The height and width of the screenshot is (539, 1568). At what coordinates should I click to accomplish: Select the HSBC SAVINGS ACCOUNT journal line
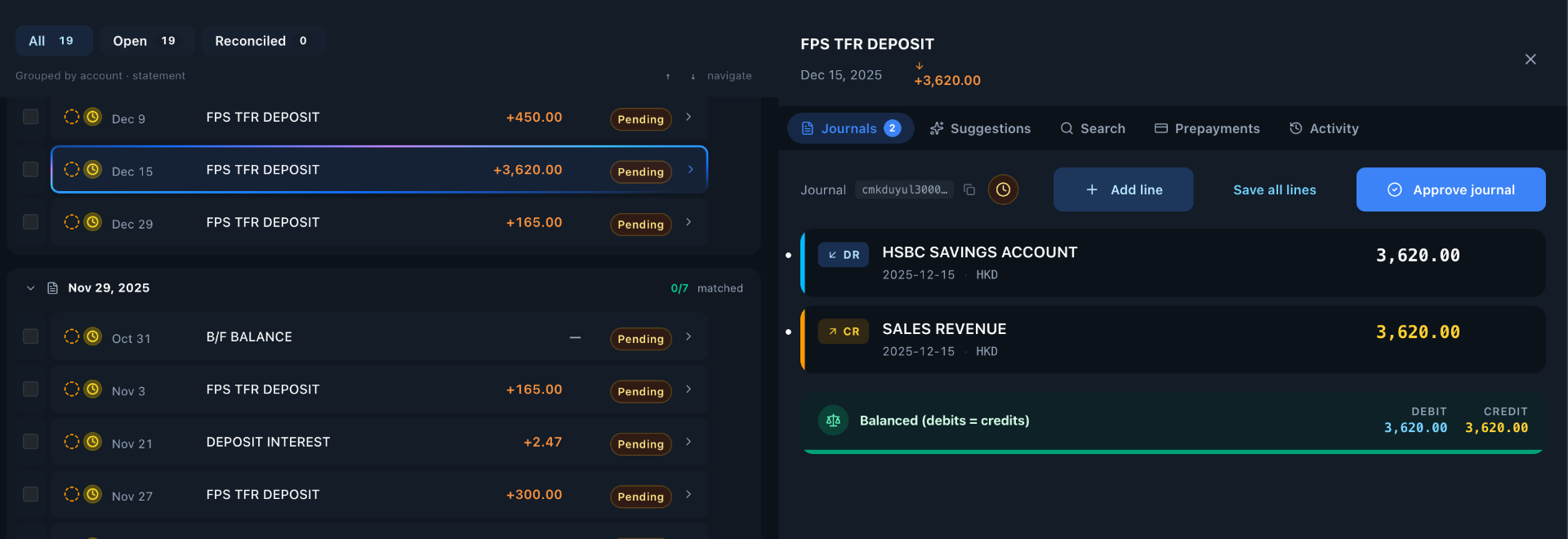pyautogui.click(x=1173, y=263)
